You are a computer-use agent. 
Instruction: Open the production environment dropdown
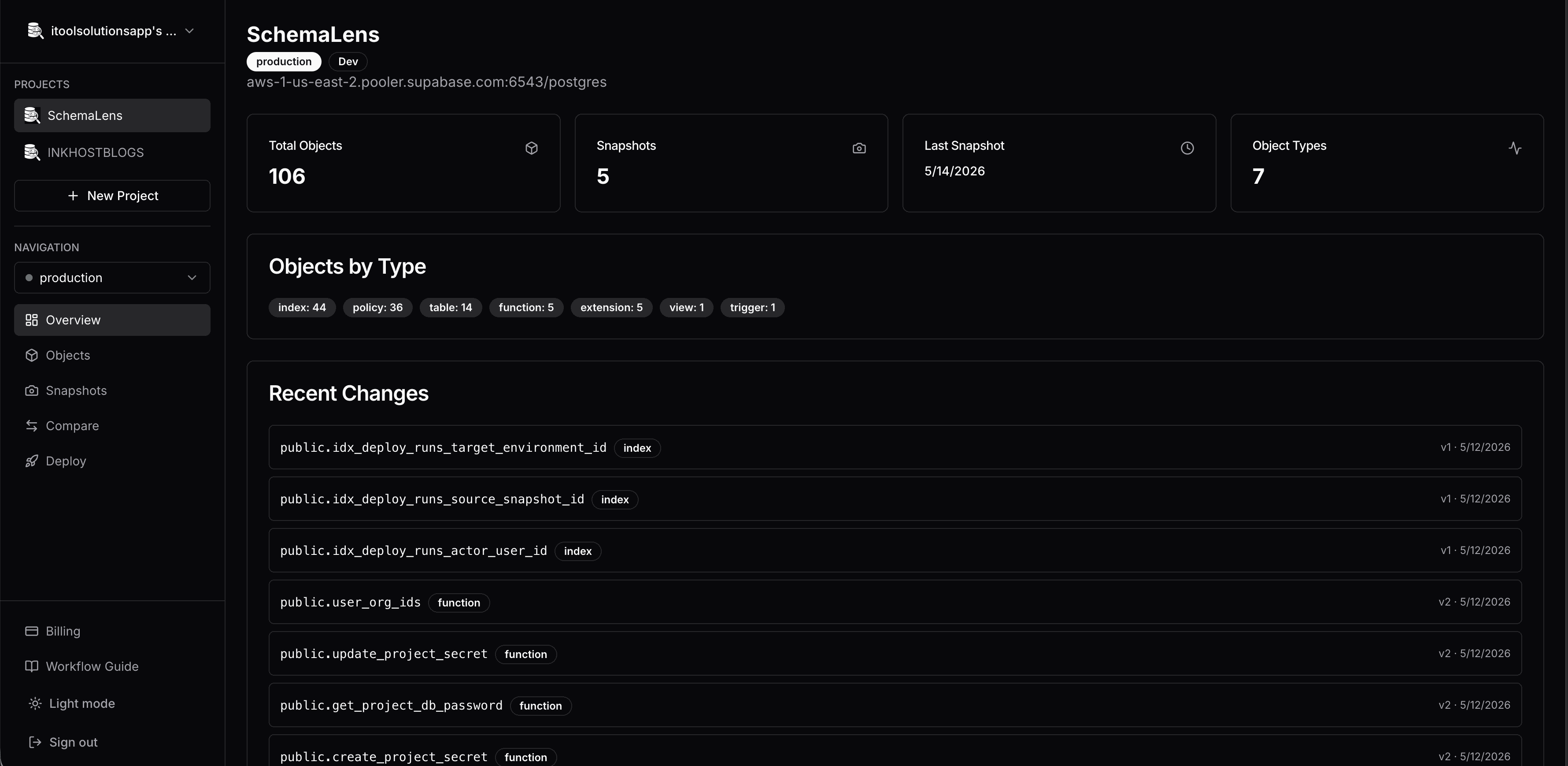pyautogui.click(x=112, y=278)
